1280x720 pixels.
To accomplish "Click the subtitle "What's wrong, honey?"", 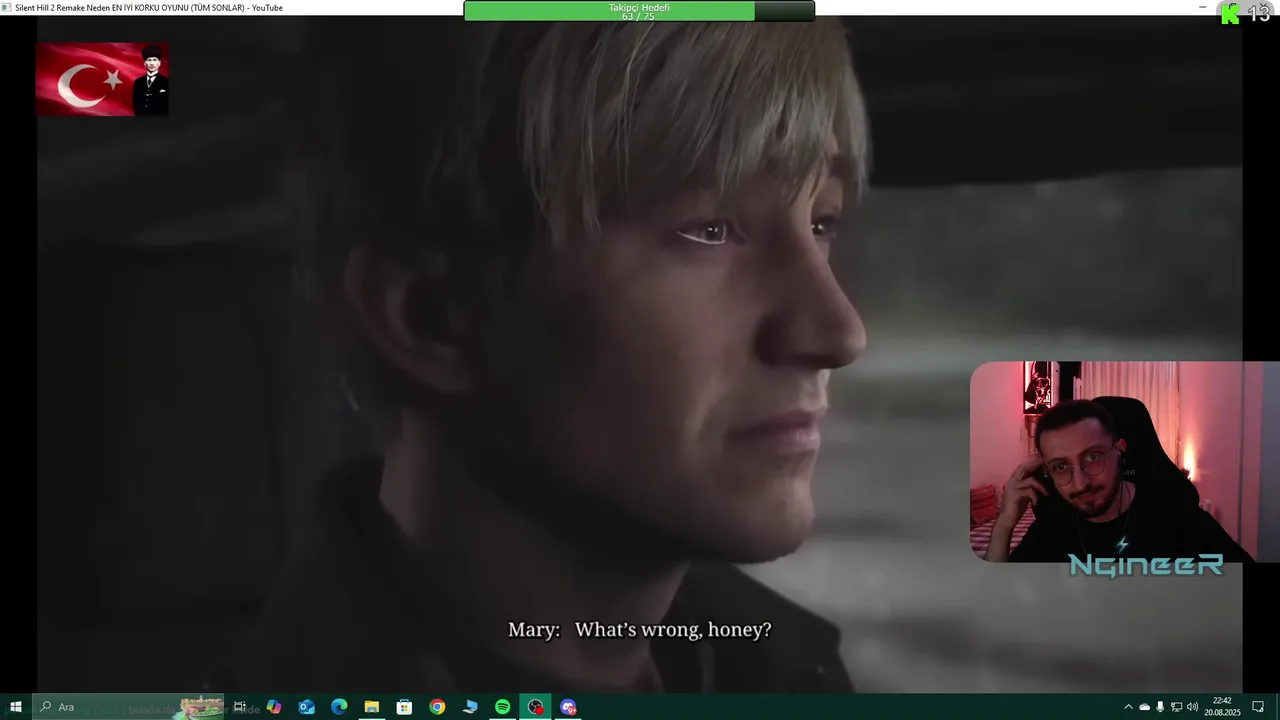I will click(673, 630).
